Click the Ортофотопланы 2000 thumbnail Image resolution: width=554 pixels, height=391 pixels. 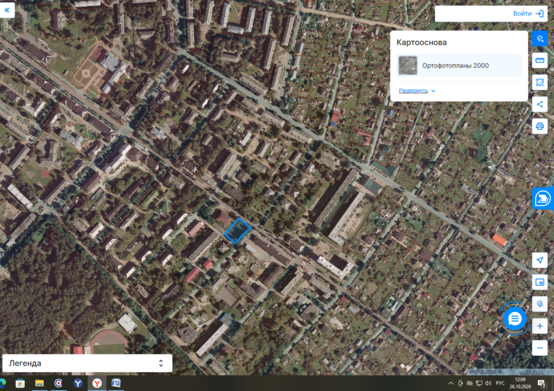point(408,65)
